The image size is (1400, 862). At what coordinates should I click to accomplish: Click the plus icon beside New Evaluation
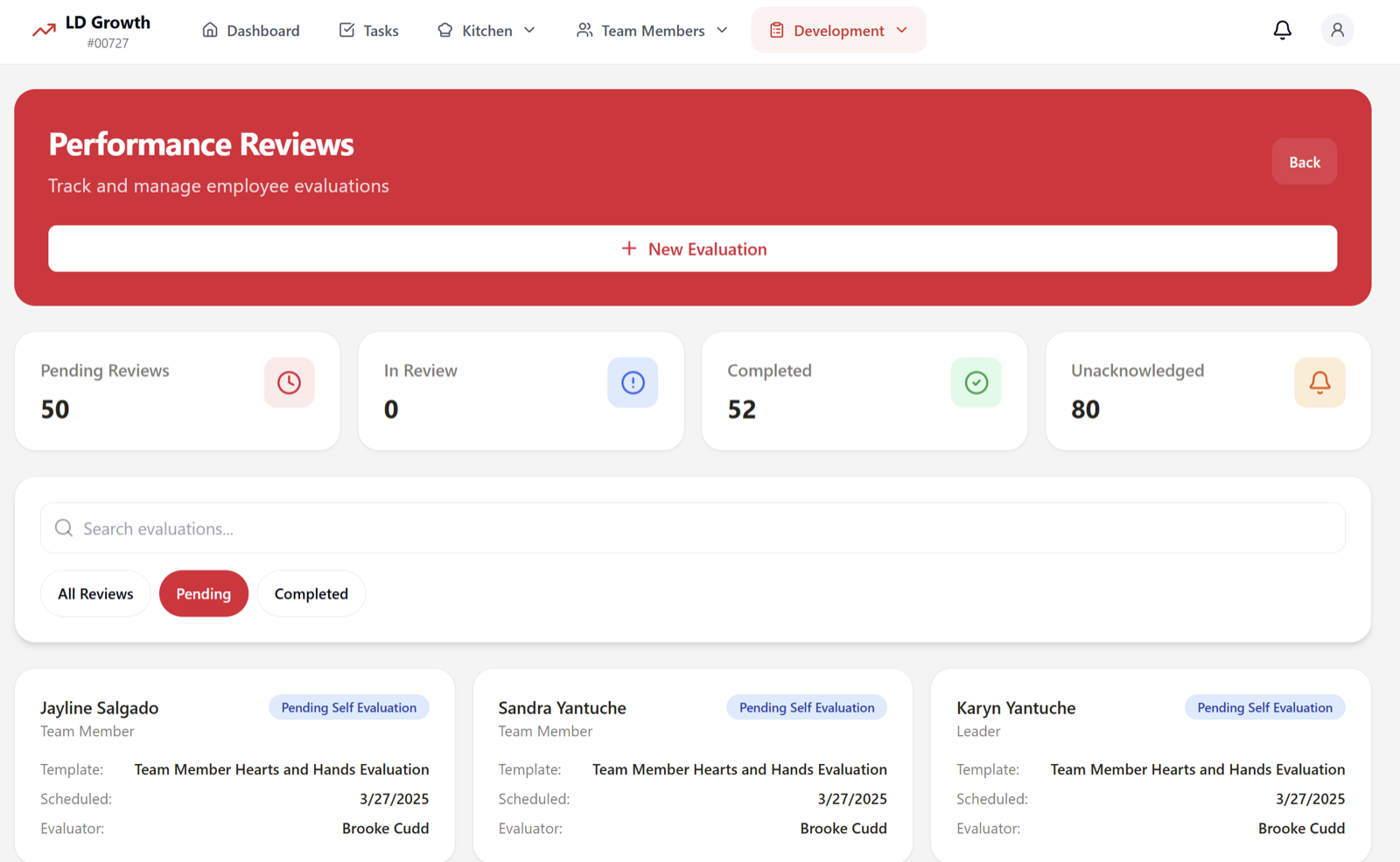pos(629,249)
